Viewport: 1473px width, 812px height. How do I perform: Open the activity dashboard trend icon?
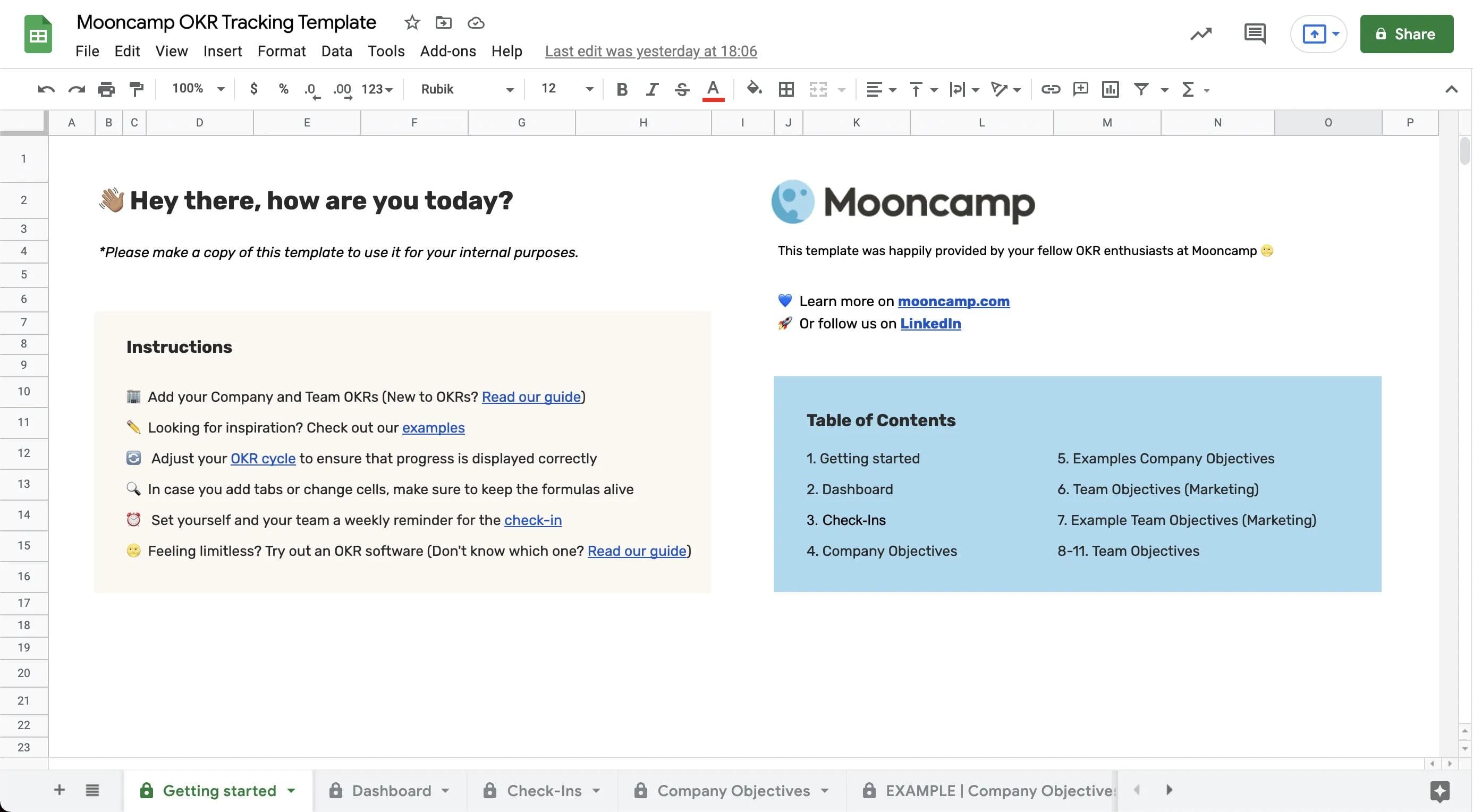tap(1201, 33)
